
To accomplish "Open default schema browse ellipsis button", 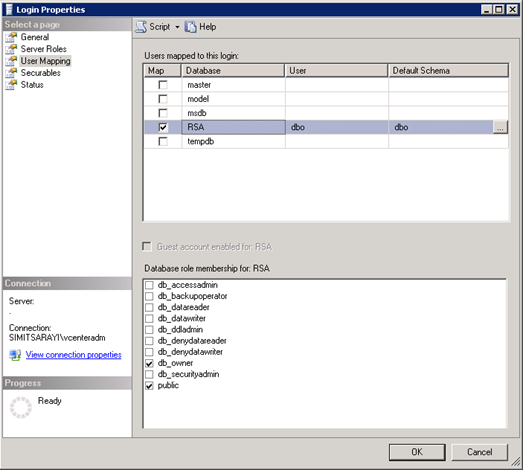I will click(x=500, y=127).
